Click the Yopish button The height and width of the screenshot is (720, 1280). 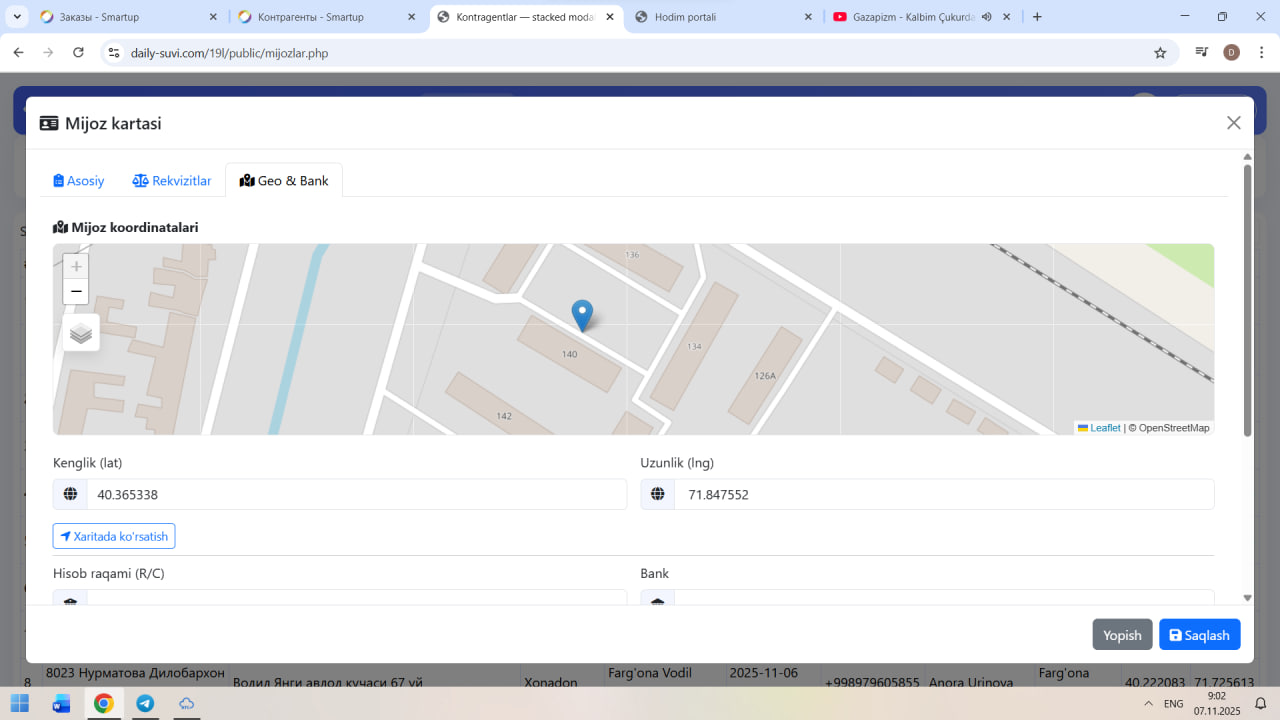pos(1122,635)
